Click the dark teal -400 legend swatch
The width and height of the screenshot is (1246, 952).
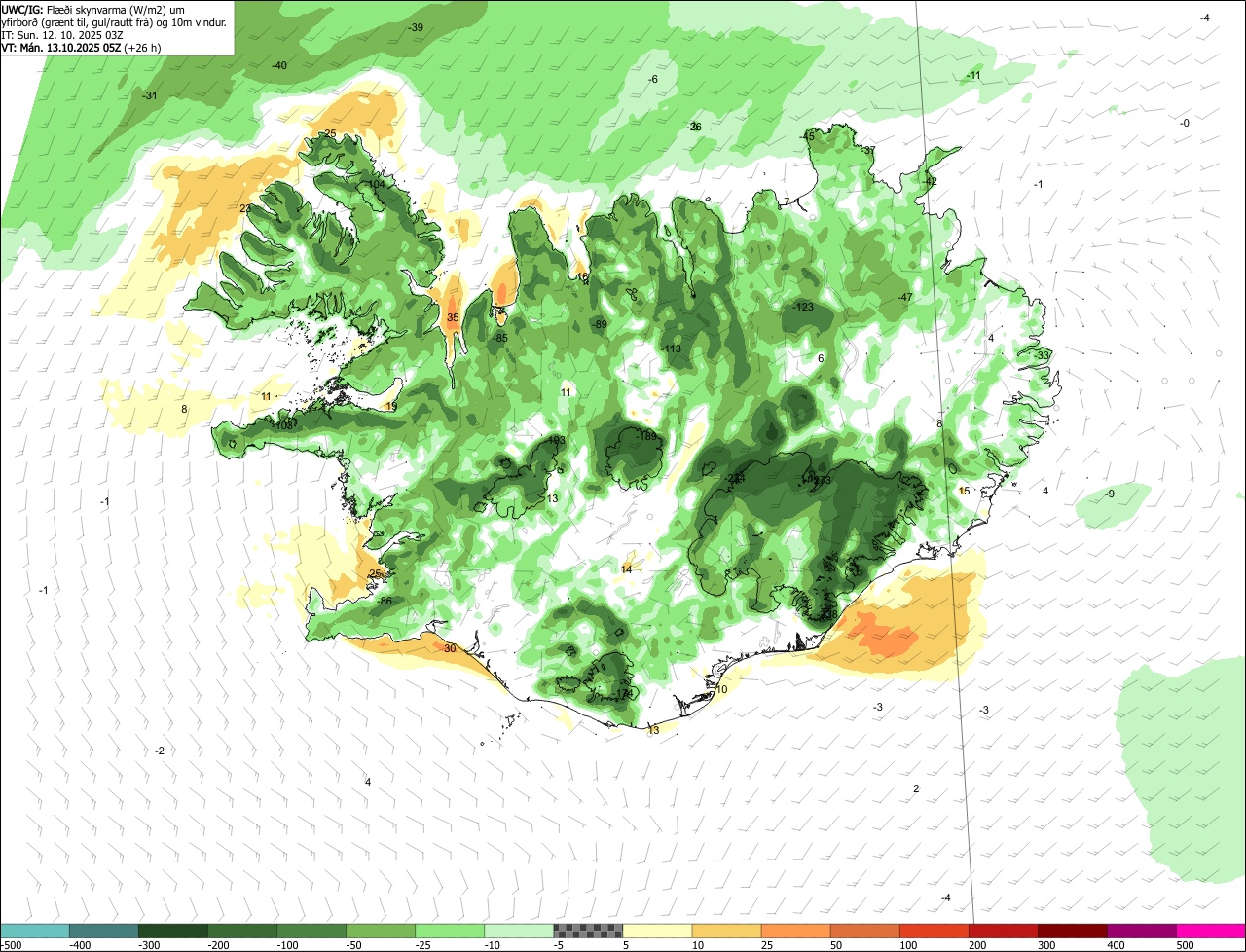(x=104, y=931)
